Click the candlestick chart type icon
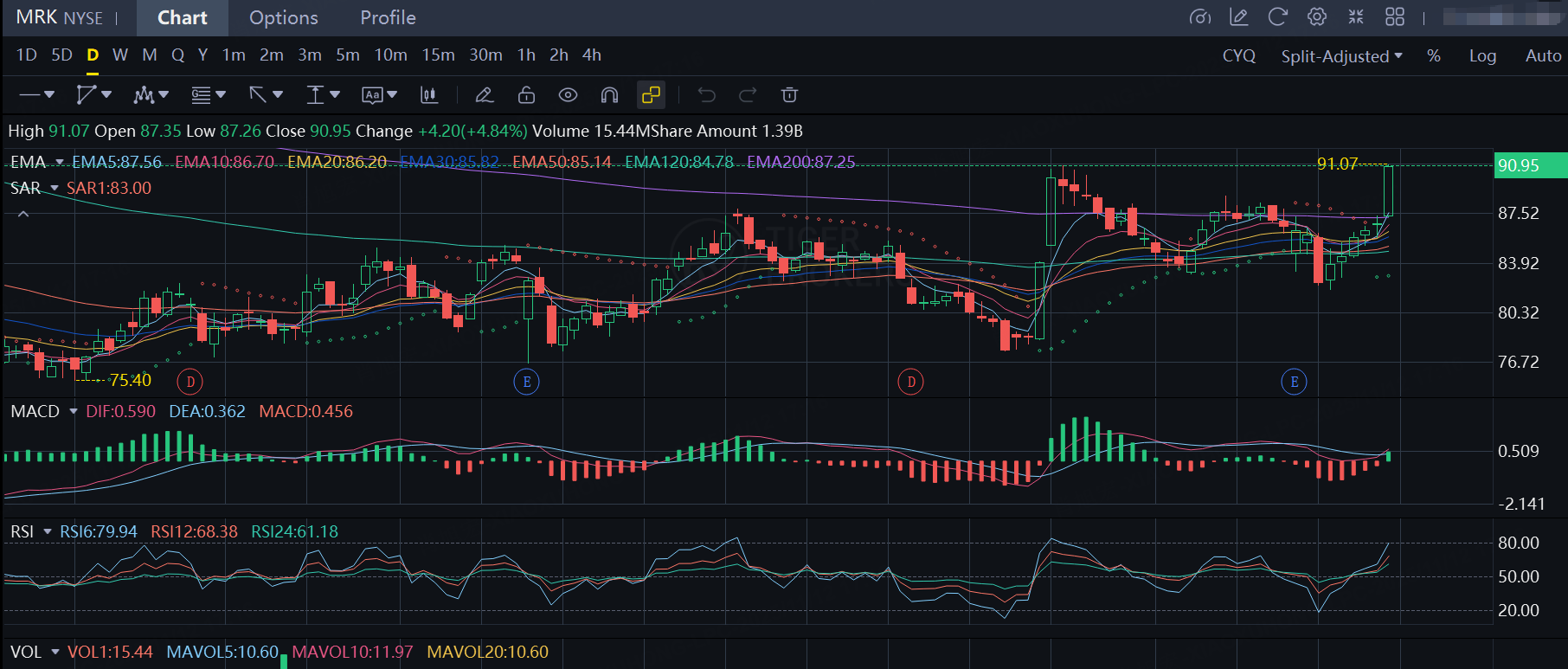Screen dimensions: 1568x669 (x=428, y=95)
